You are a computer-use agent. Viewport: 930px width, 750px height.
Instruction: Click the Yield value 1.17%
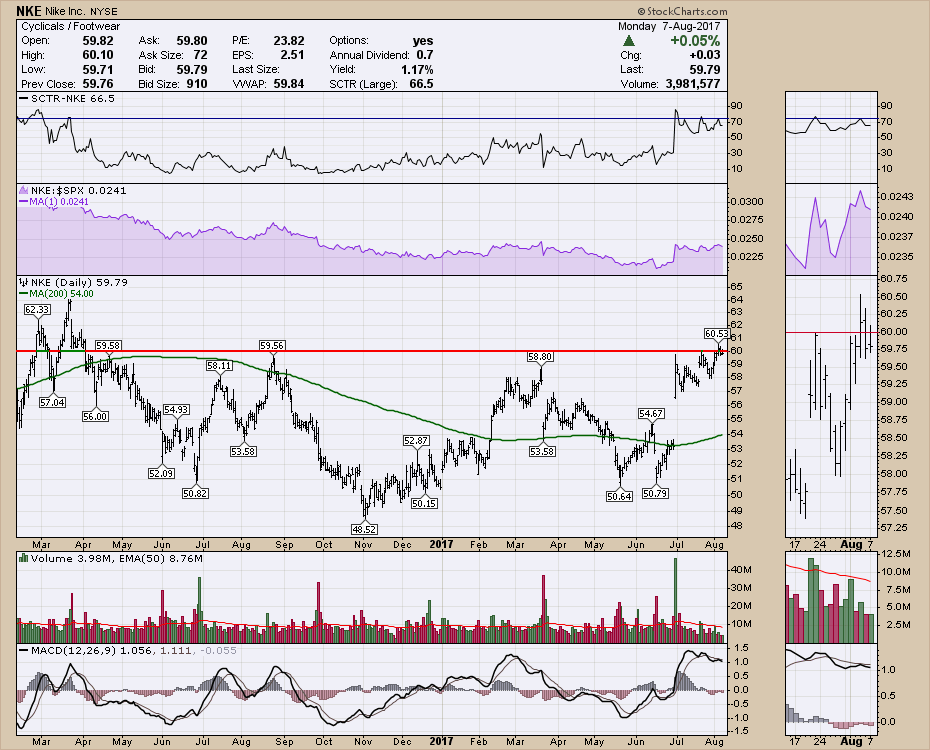tap(417, 69)
